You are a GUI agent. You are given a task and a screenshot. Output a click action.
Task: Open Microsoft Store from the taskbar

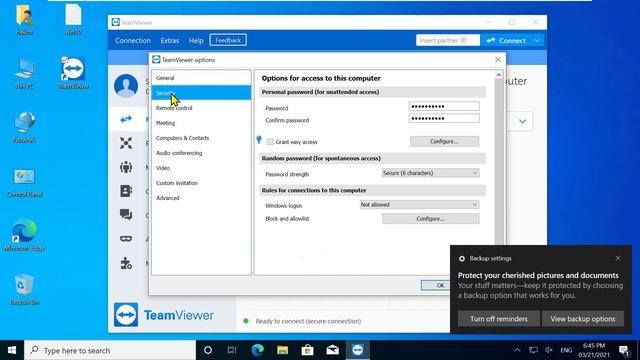tap(307, 350)
